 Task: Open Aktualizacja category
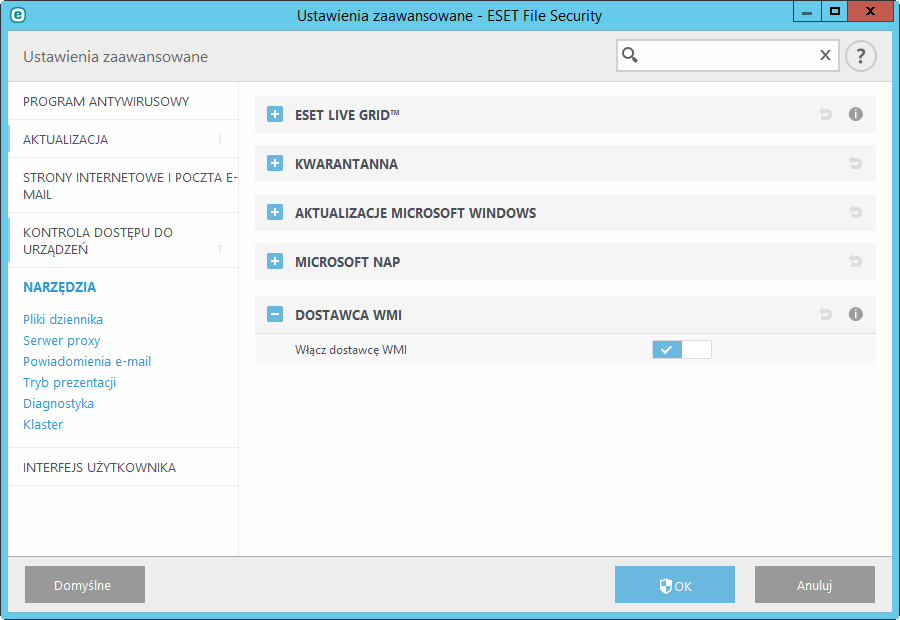tap(123, 140)
